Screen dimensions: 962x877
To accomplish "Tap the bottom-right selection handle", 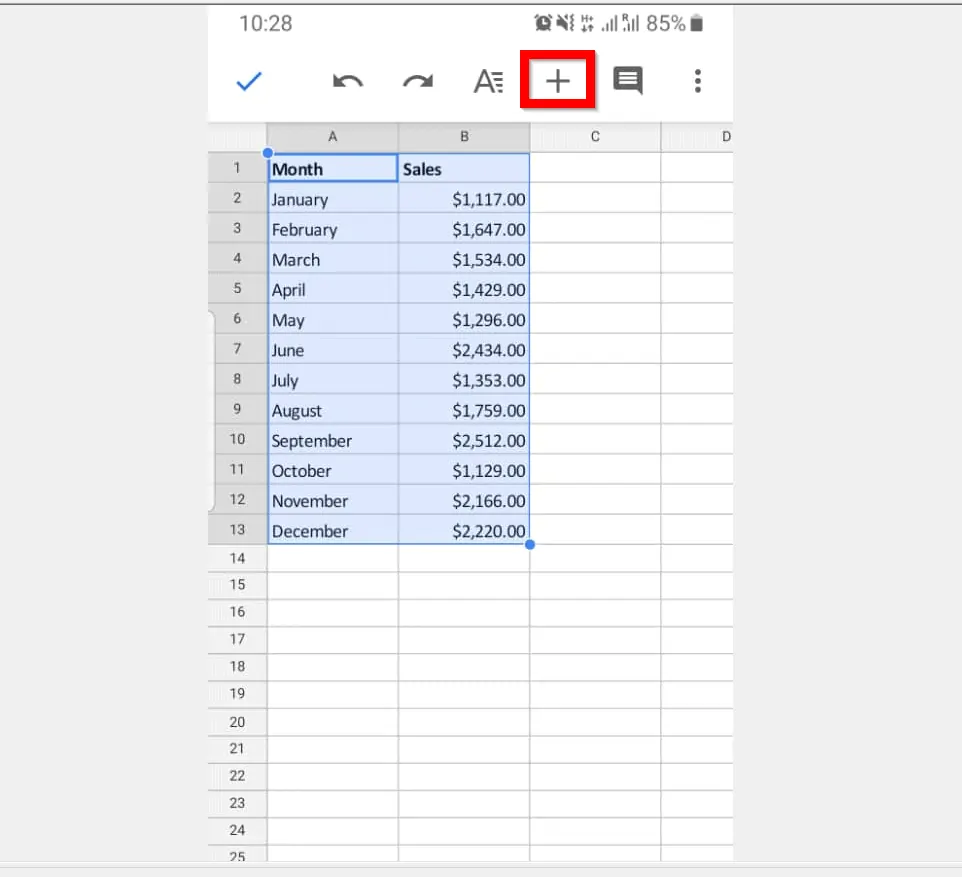I will point(530,544).
